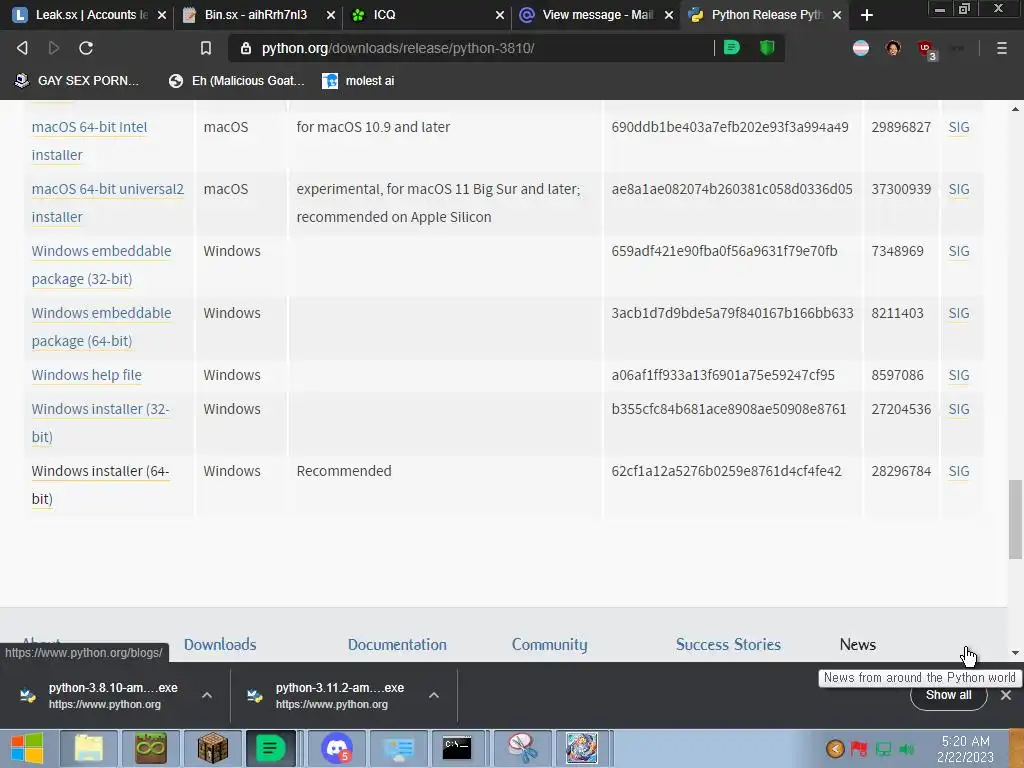
Task: Show all downloads
Action: 948,696
